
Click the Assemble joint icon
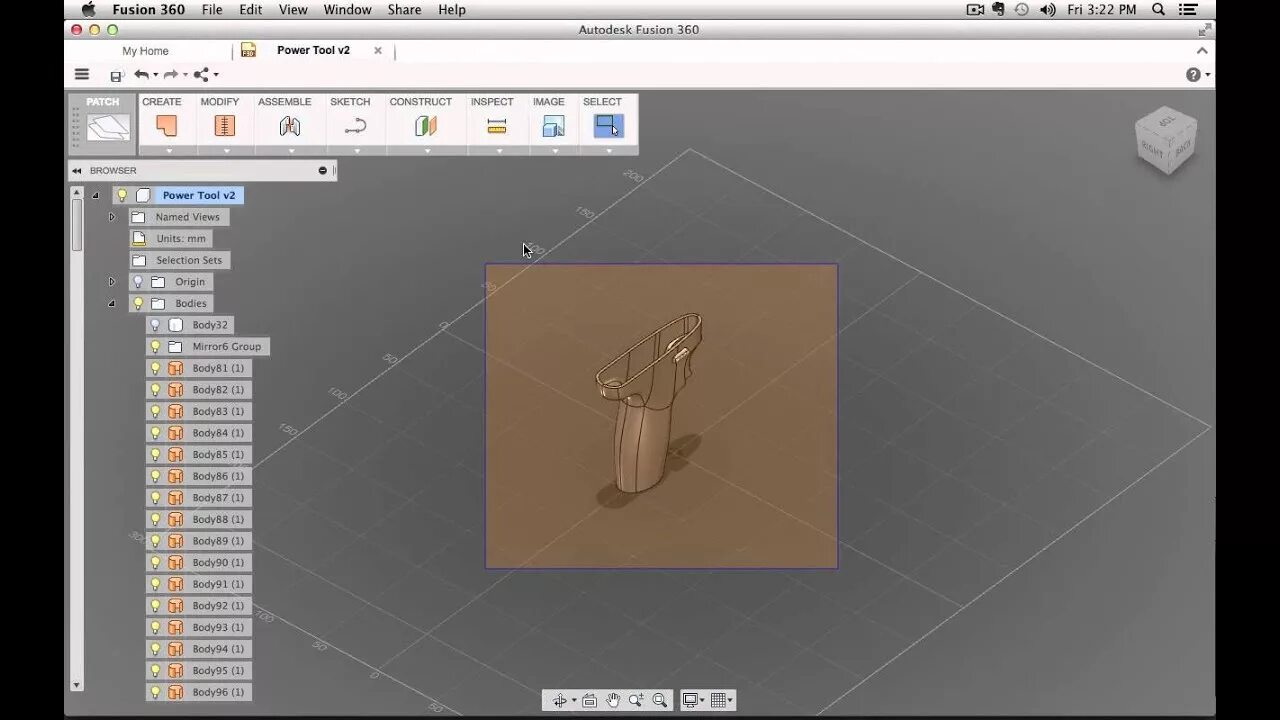290,126
